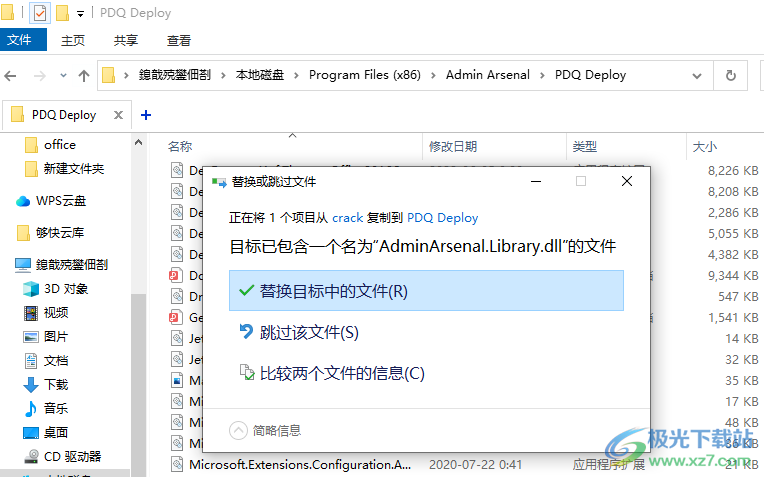
Task: Open 桌面 in navigation pane
Action: 56,432
